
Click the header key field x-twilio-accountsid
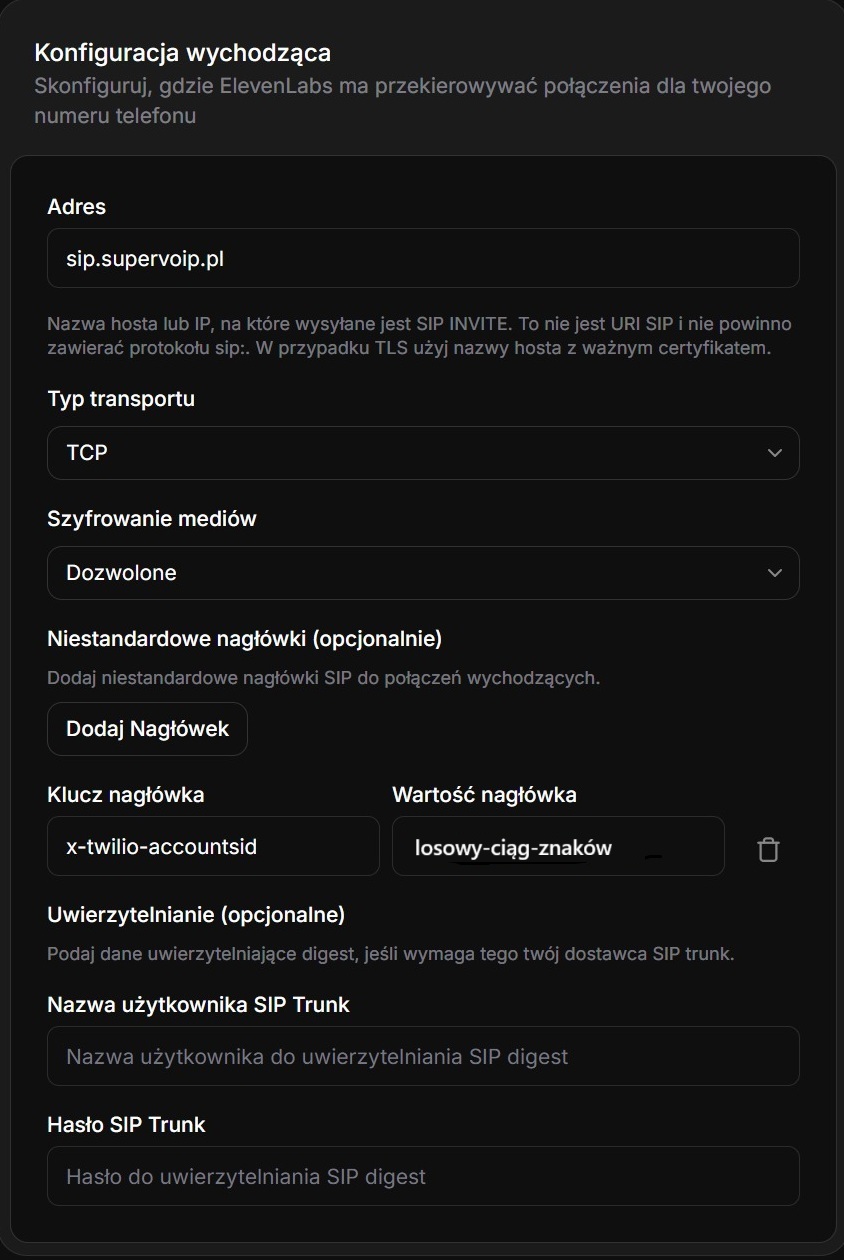(213, 847)
